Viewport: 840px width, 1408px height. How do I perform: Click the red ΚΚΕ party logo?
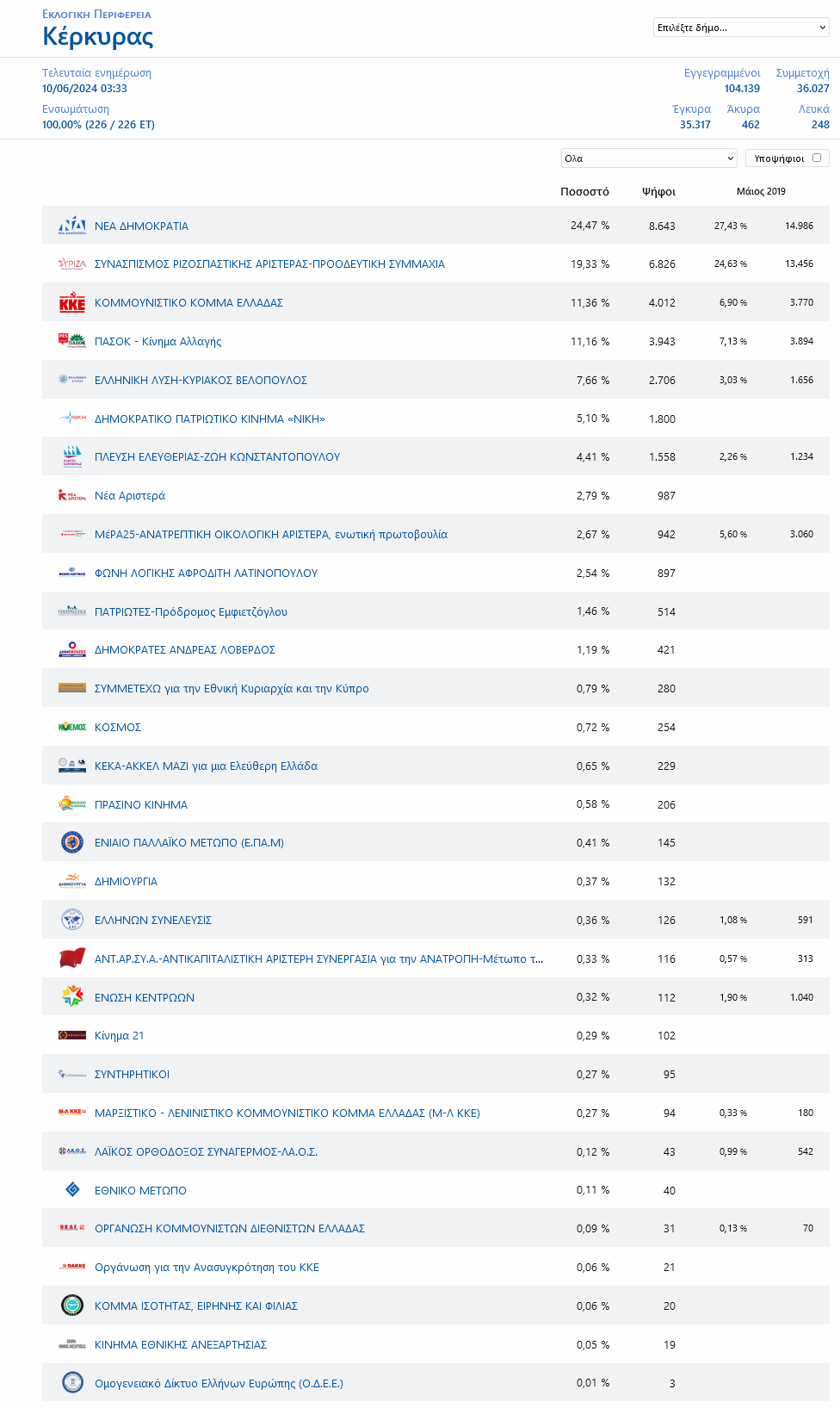tap(72, 303)
